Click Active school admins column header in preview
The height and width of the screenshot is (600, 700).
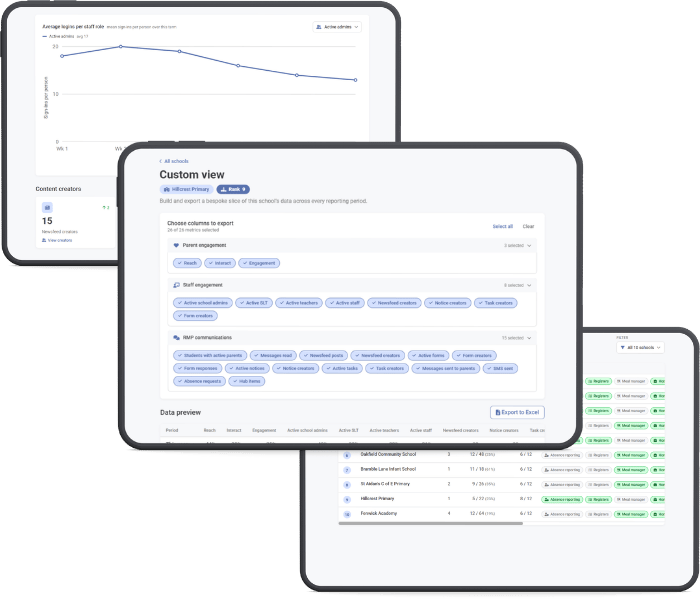click(307, 431)
